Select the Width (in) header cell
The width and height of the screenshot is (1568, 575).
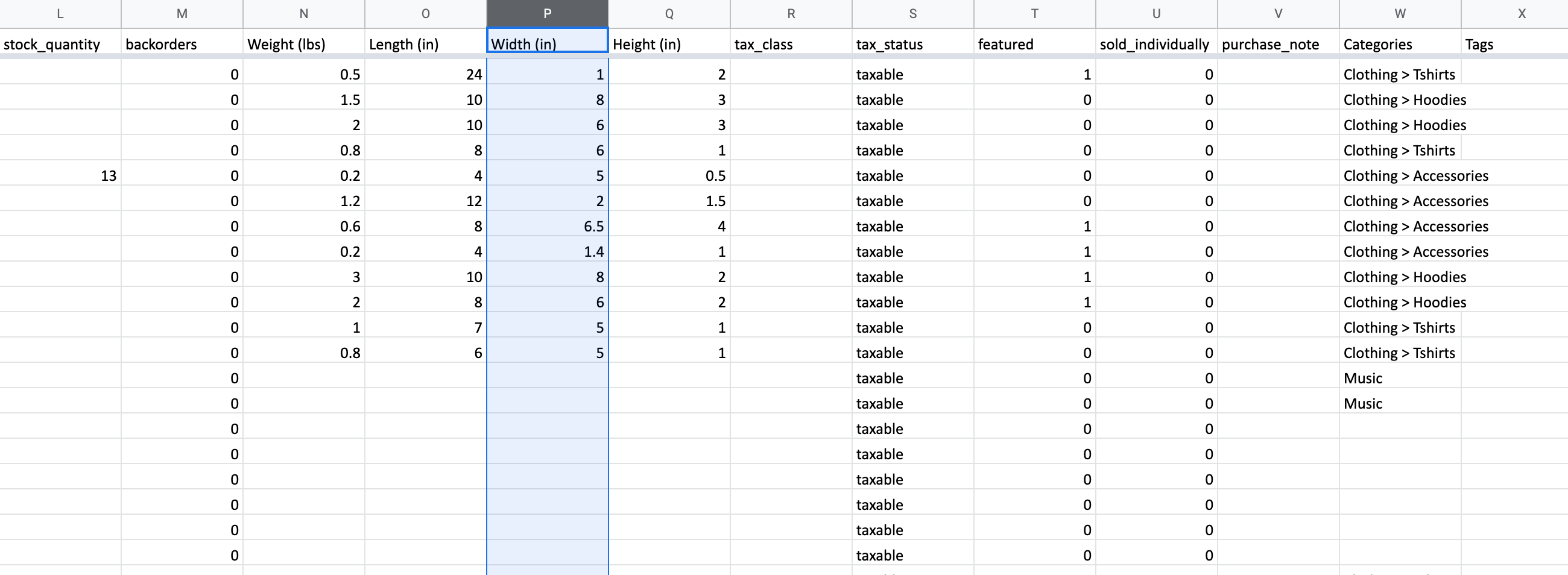pyautogui.click(x=547, y=44)
